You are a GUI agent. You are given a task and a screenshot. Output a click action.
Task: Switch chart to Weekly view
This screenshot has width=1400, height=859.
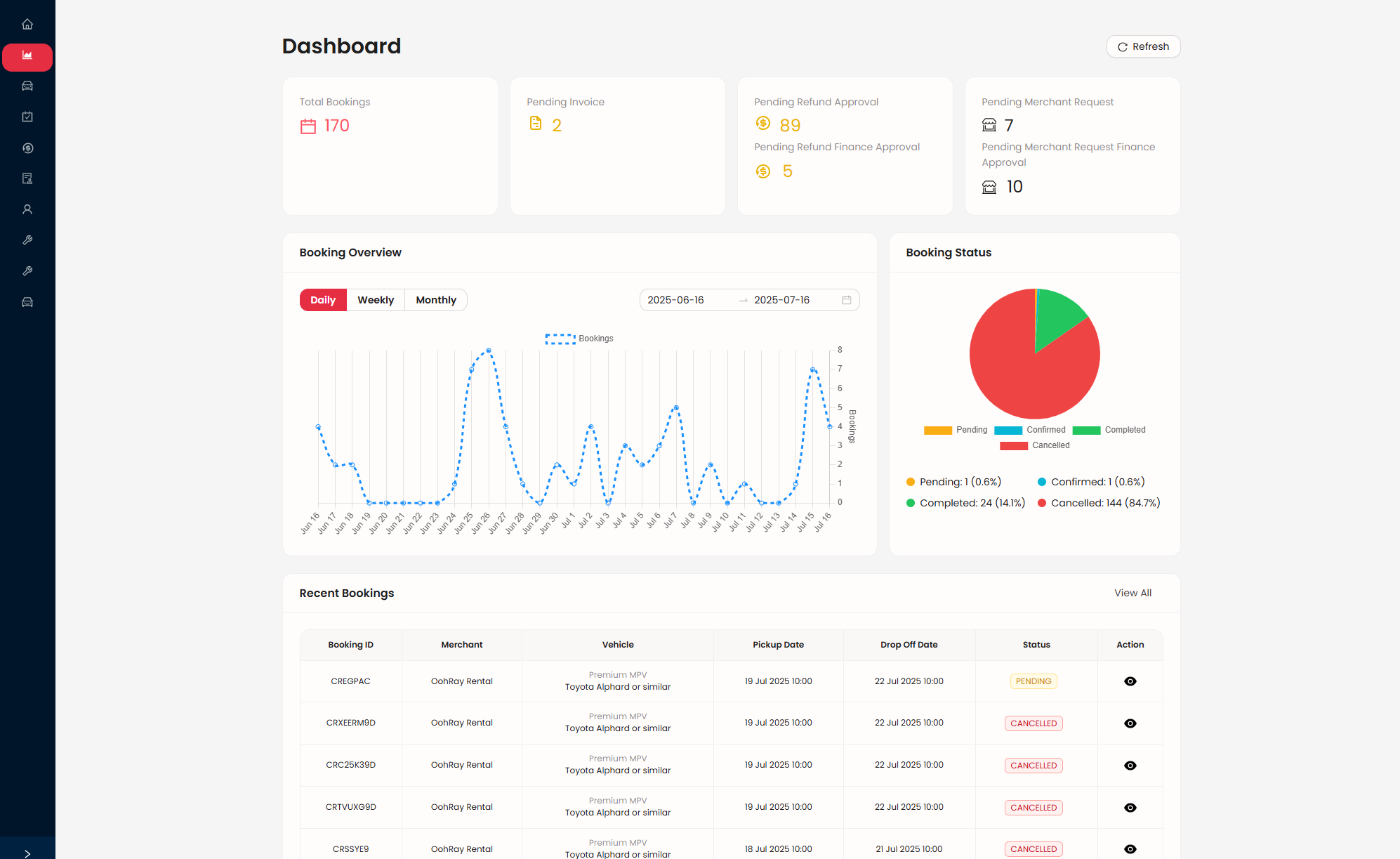tap(376, 300)
